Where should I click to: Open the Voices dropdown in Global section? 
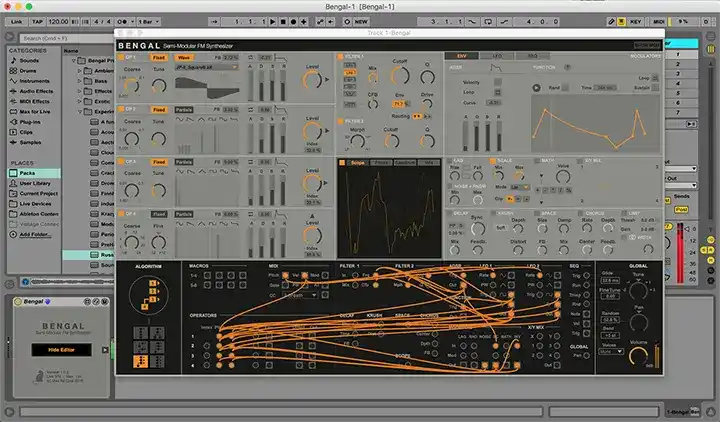click(x=611, y=352)
